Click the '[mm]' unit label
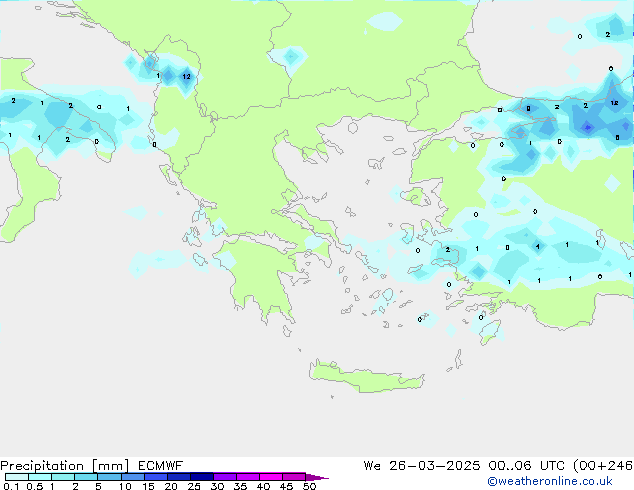Viewport: 634px width, 490px height. [110, 466]
